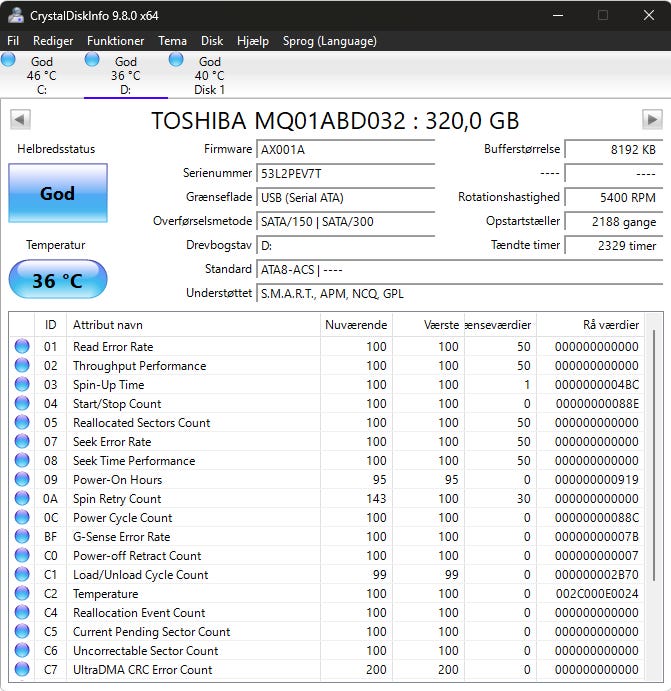Click the next disk right arrow

coord(652,120)
